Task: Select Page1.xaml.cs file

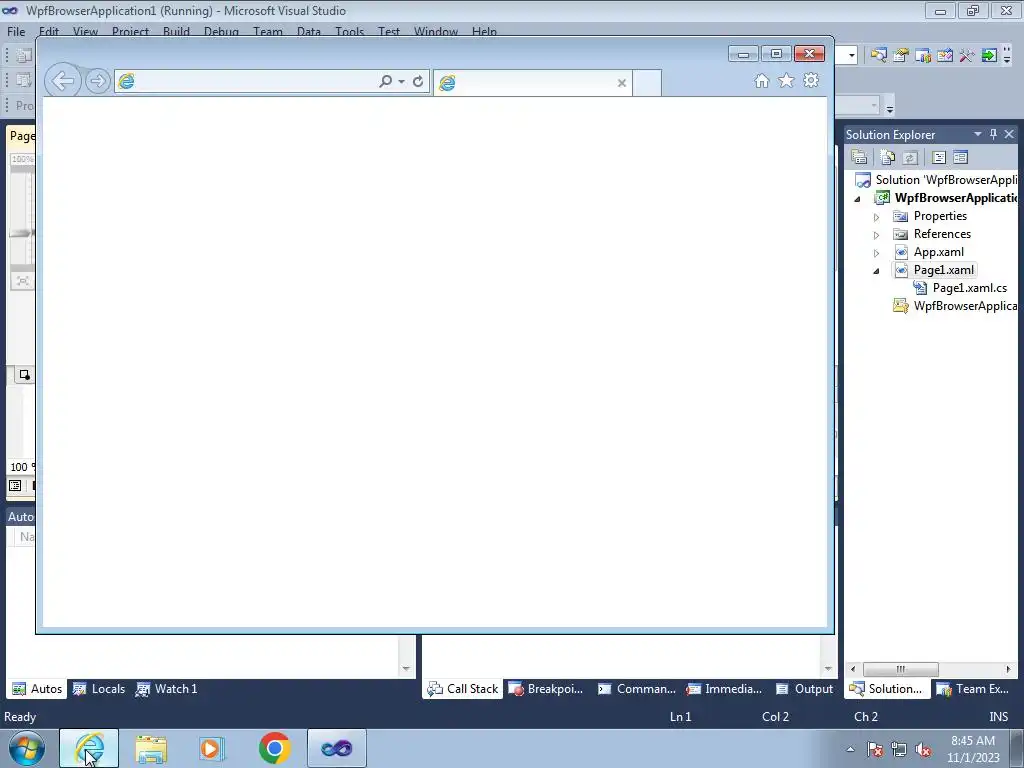Action: coord(970,288)
